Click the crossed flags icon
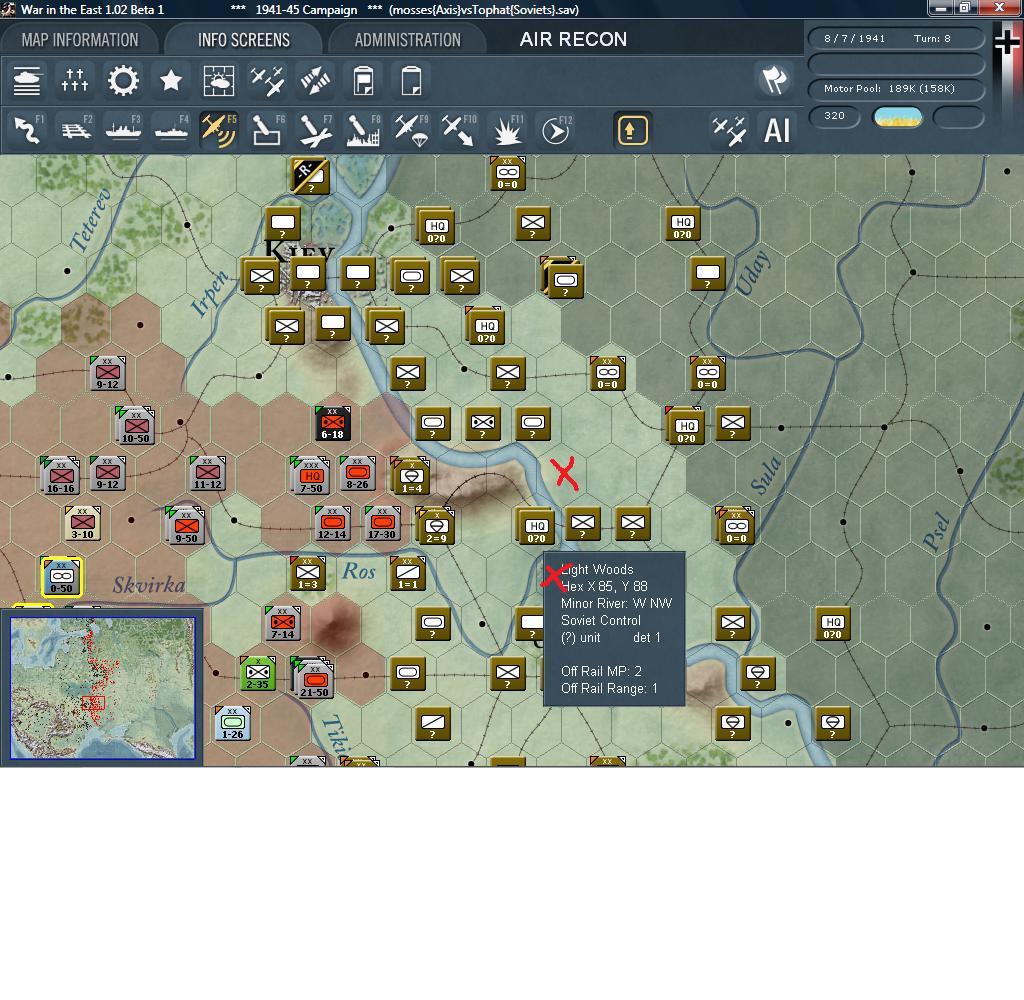This screenshot has height=1000, width=1024. click(774, 81)
